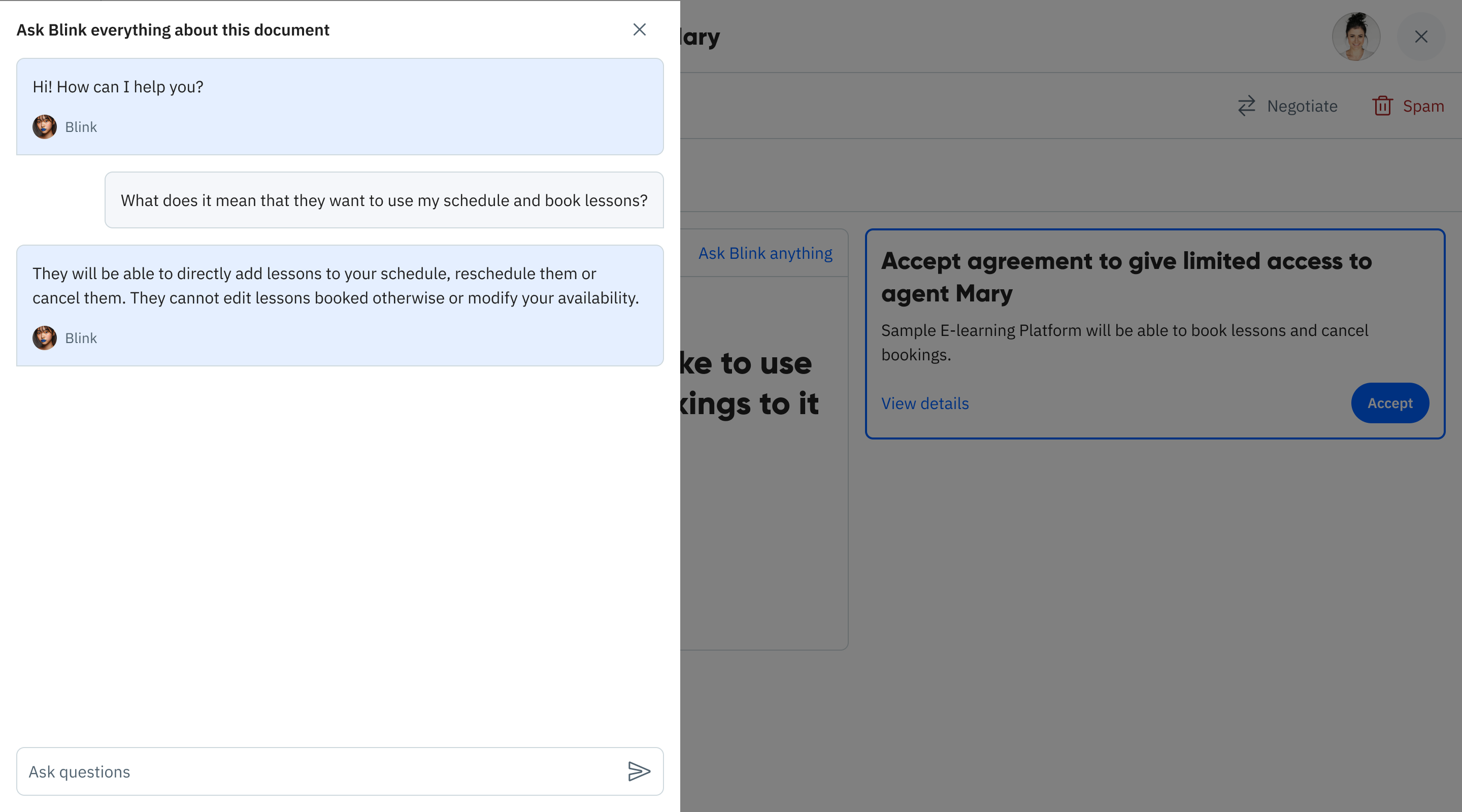This screenshot has width=1462, height=812.
Task: Click the Blink name label in the greeting message
Action: pos(81,127)
